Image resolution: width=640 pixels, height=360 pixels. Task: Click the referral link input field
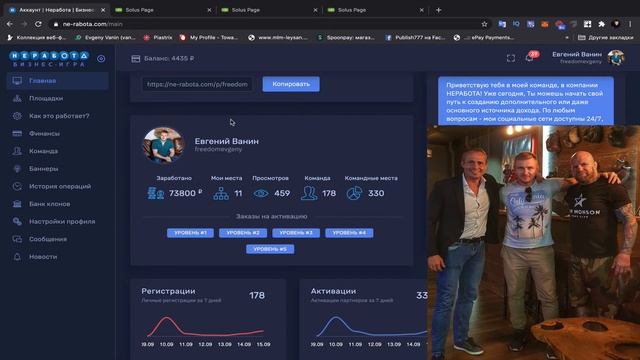click(197, 84)
